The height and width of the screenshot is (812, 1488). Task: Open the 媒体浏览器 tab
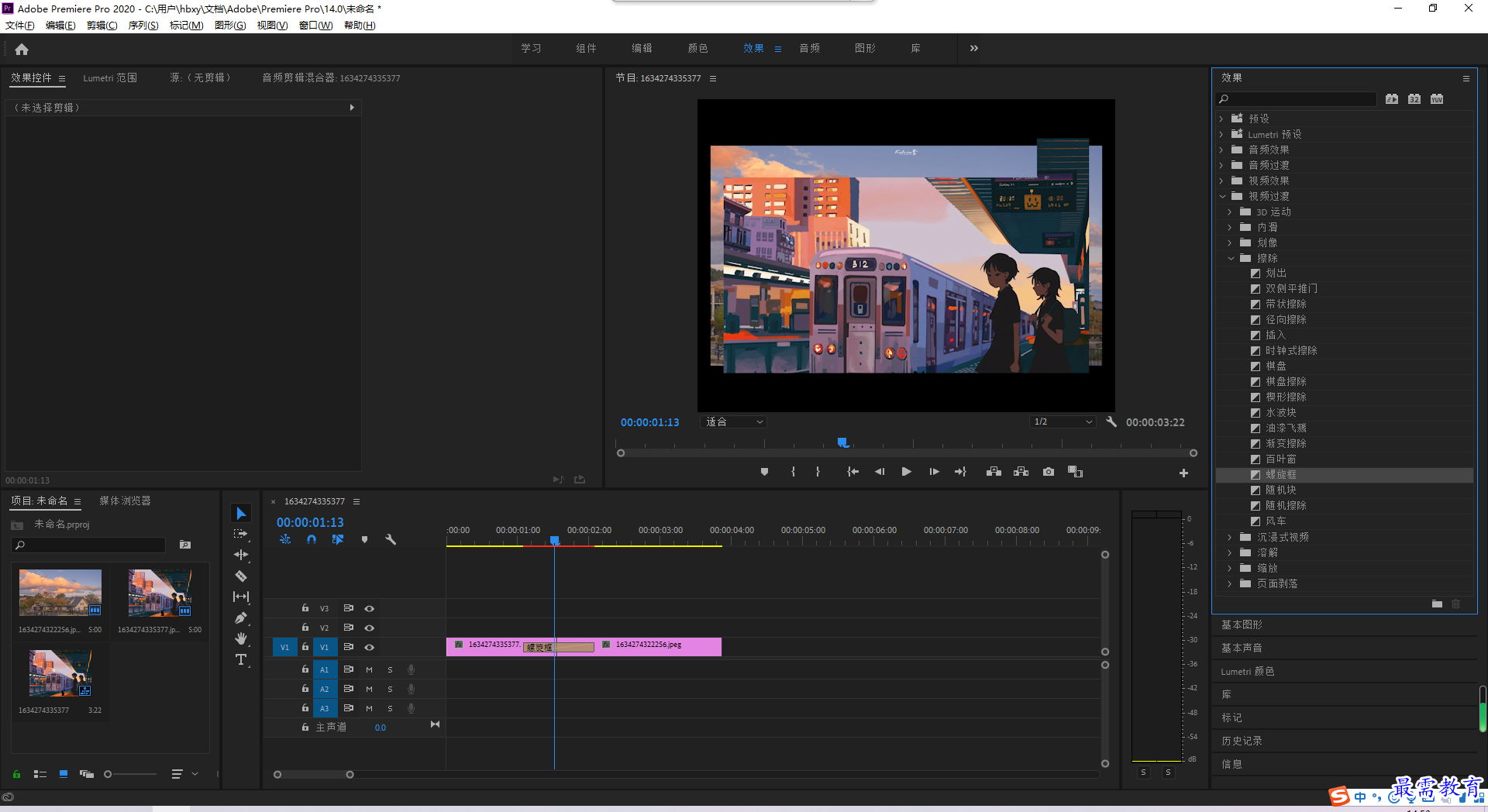pyautogui.click(x=125, y=501)
